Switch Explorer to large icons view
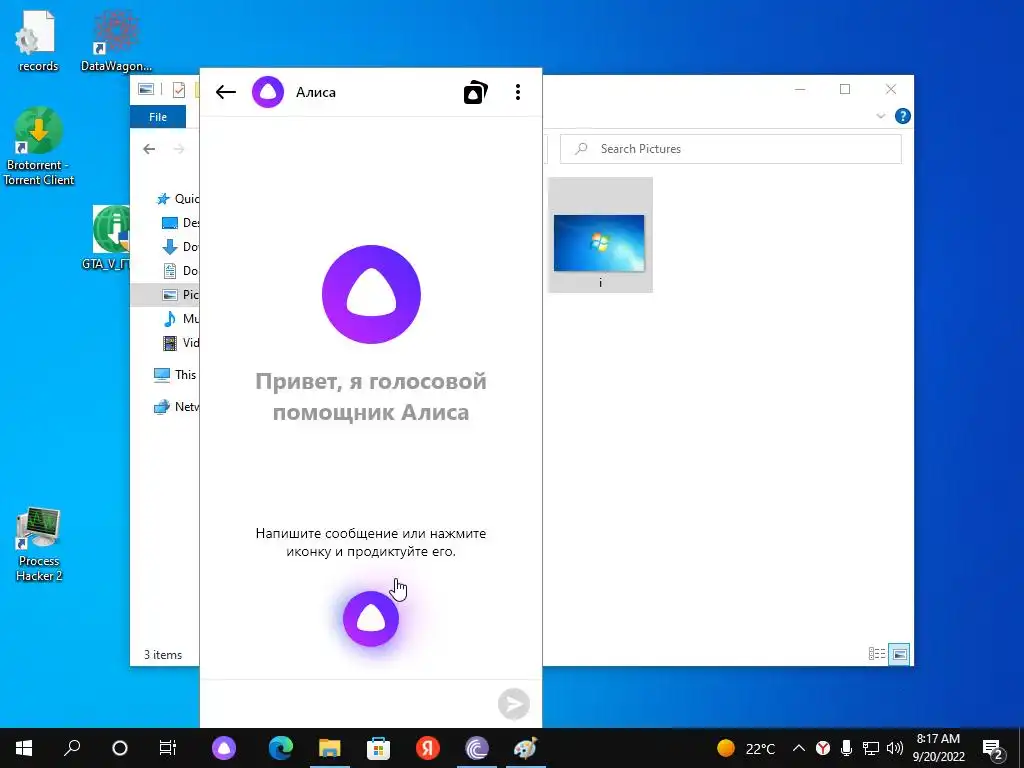Image resolution: width=1024 pixels, height=768 pixels. click(x=900, y=654)
